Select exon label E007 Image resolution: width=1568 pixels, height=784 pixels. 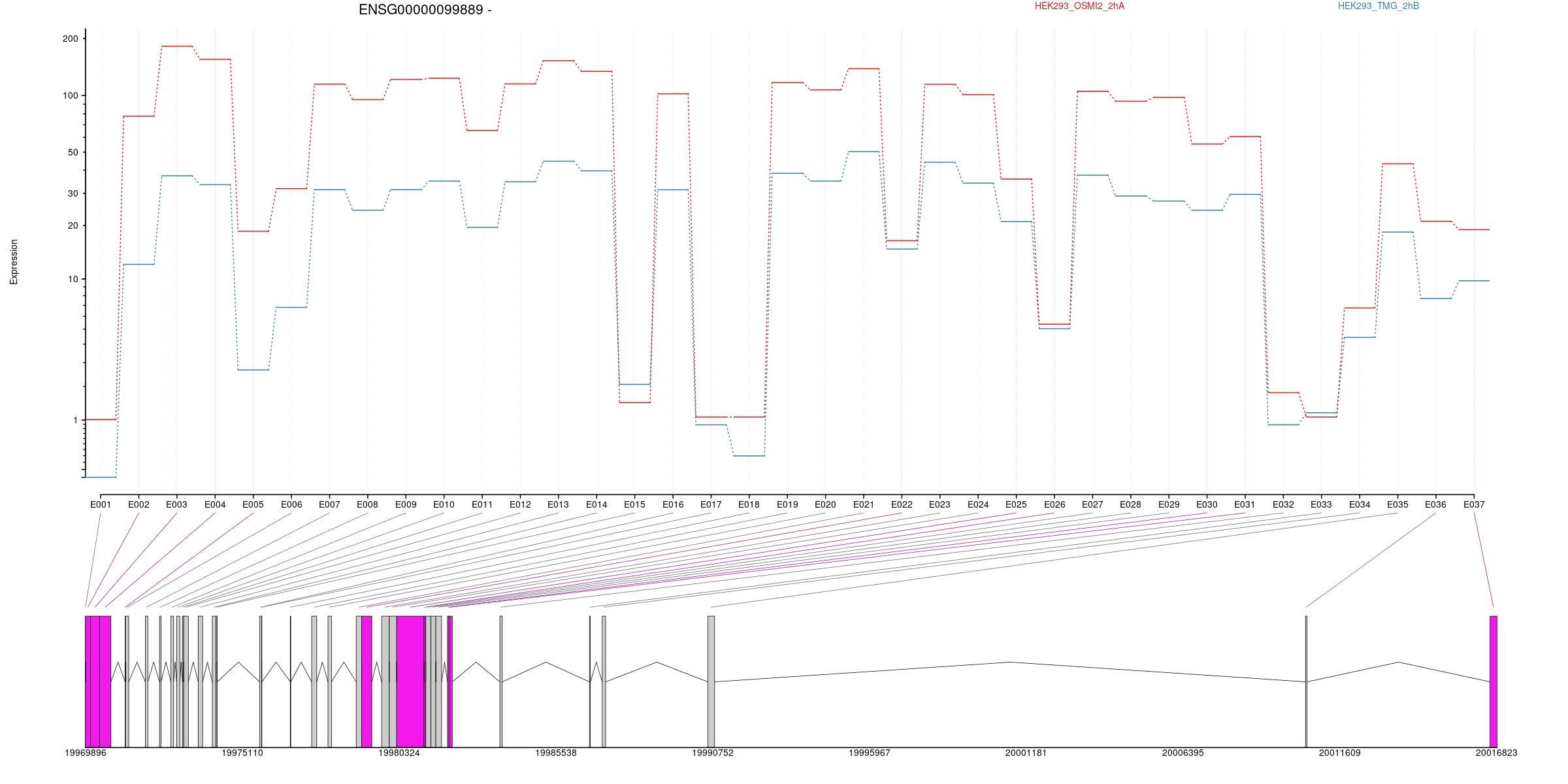coord(329,505)
